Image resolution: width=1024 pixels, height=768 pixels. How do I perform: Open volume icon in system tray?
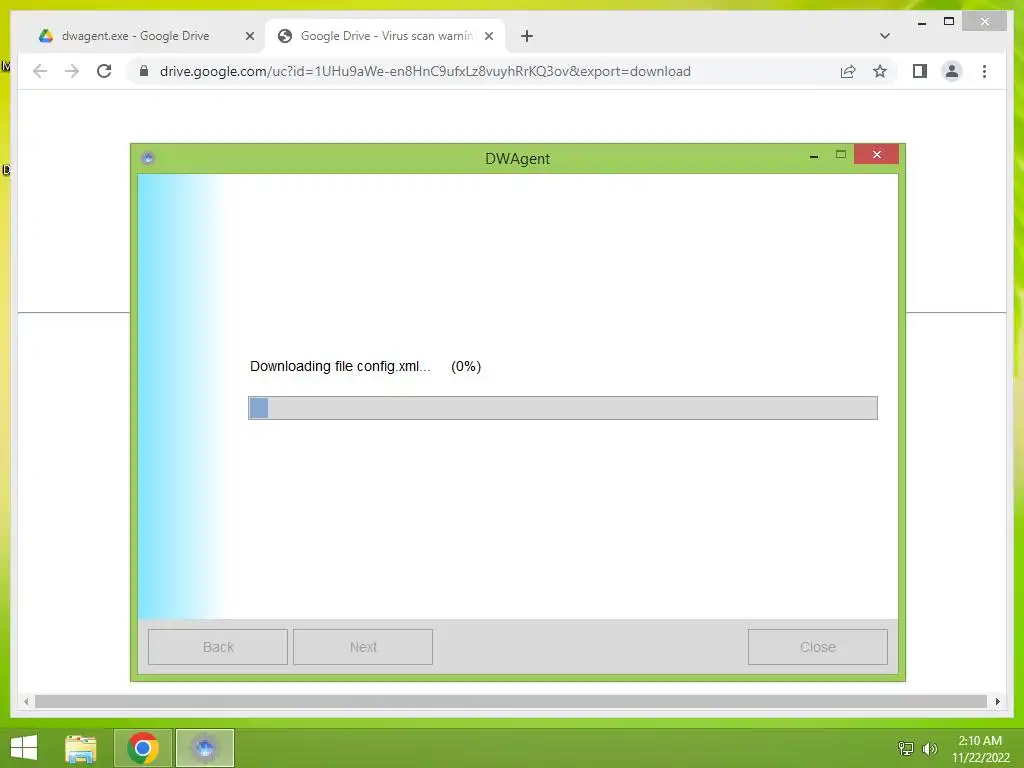click(x=930, y=748)
